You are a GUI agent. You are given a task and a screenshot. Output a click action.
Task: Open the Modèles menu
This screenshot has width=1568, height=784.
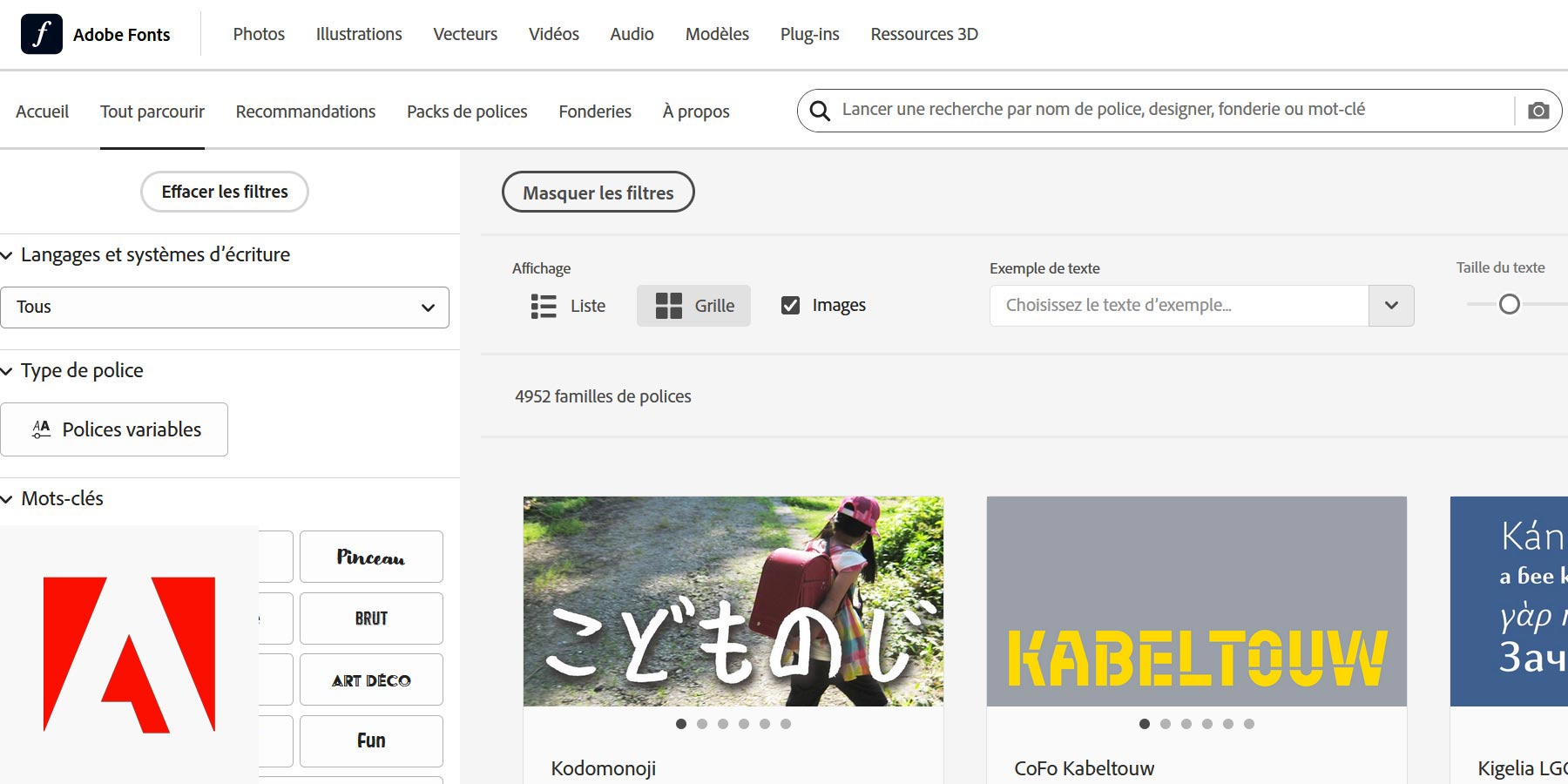tap(717, 34)
